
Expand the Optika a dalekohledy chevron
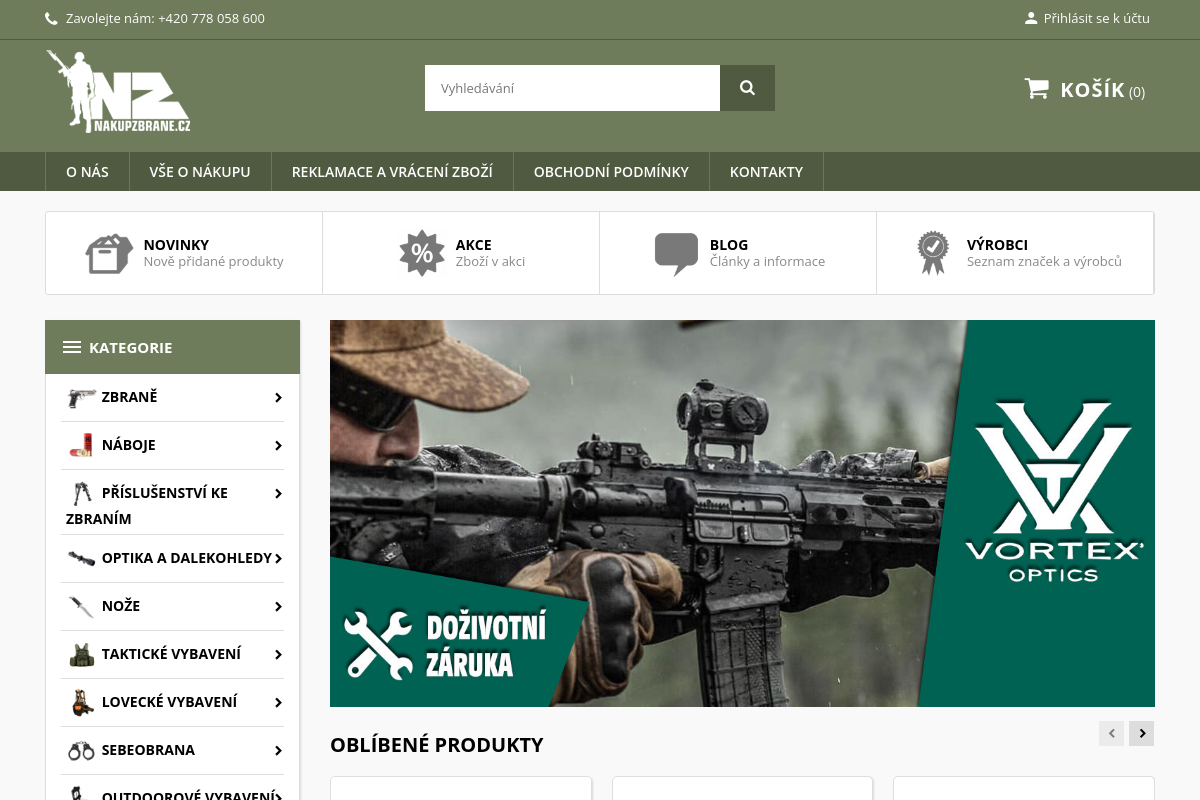tap(278, 559)
